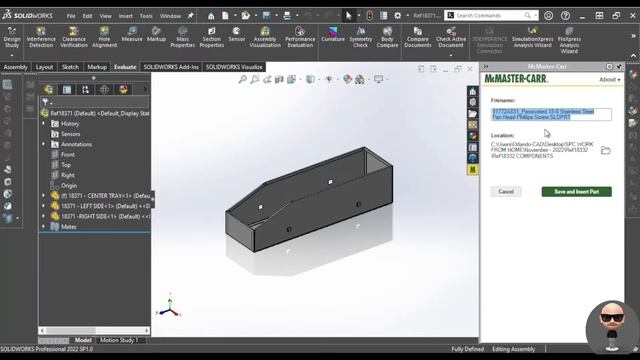The width and height of the screenshot is (640, 360).
Task: Click the Filename input field
Action: pyautogui.click(x=551, y=114)
